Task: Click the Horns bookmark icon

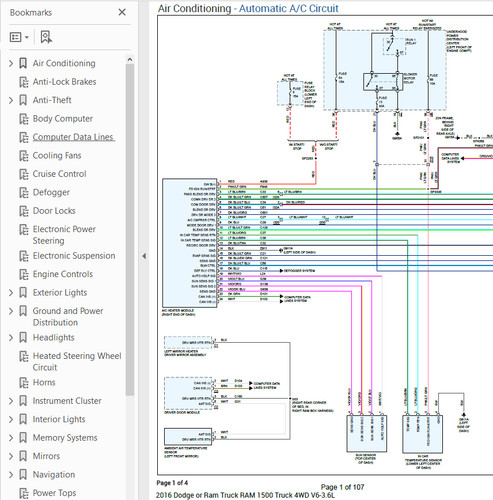Action: 24,383
